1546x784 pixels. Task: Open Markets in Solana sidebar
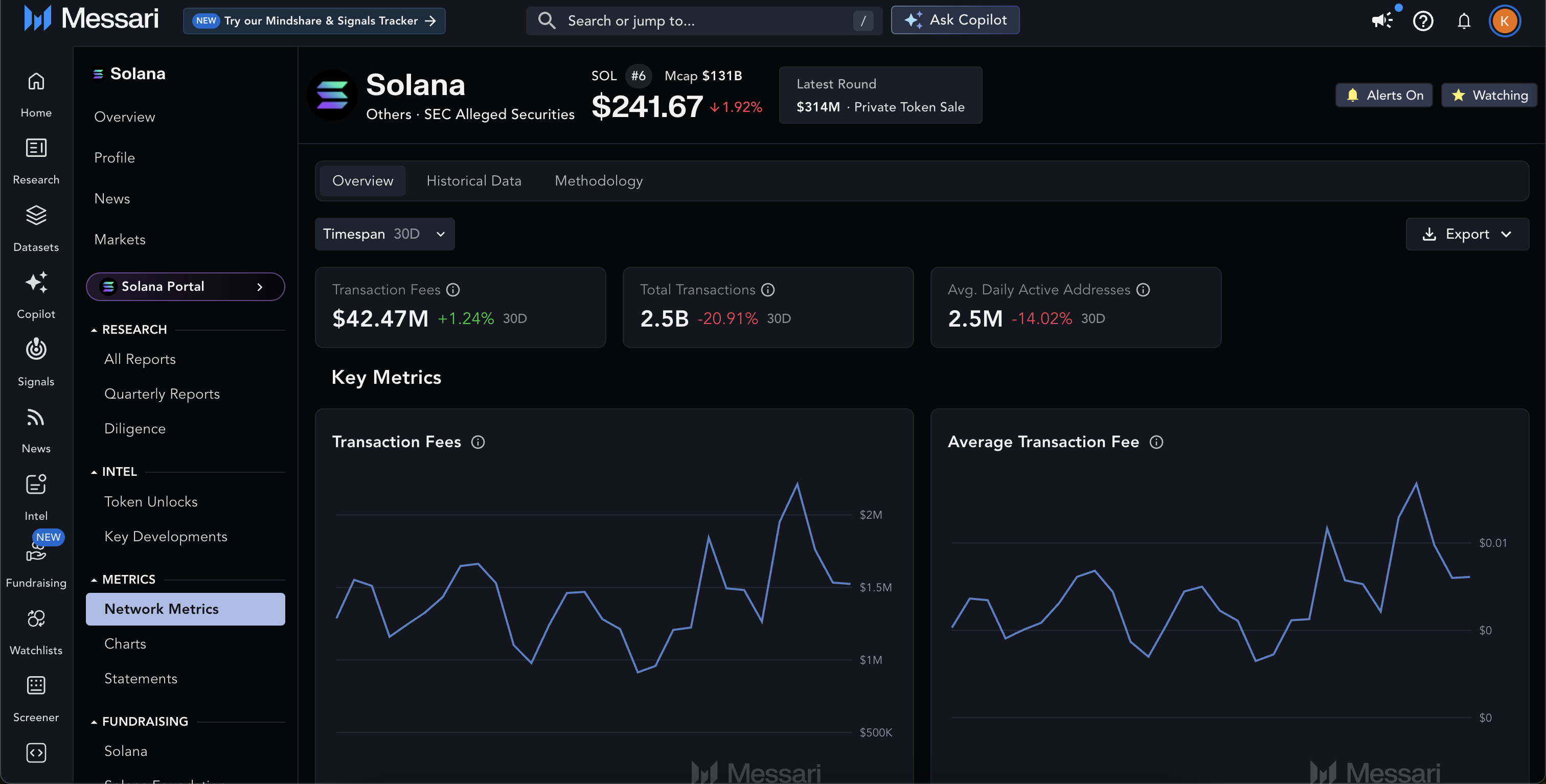120,239
